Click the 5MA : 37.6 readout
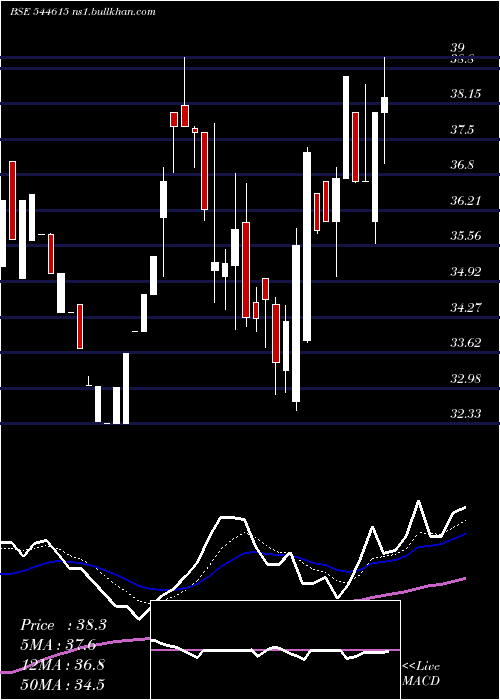Screen dimensions: 500x700 click(x=59, y=644)
